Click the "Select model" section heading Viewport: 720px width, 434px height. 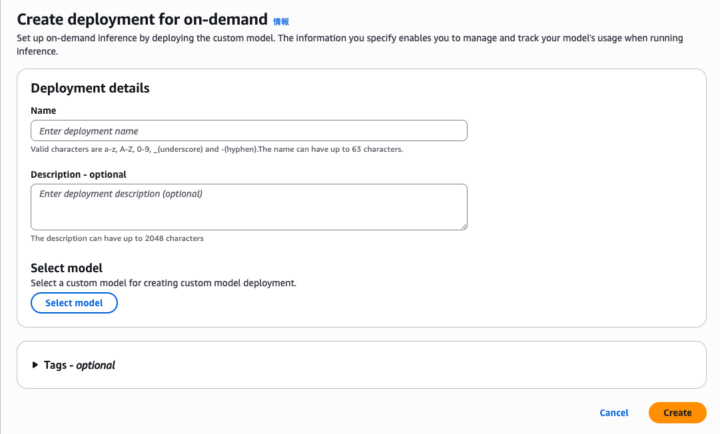(x=66, y=267)
